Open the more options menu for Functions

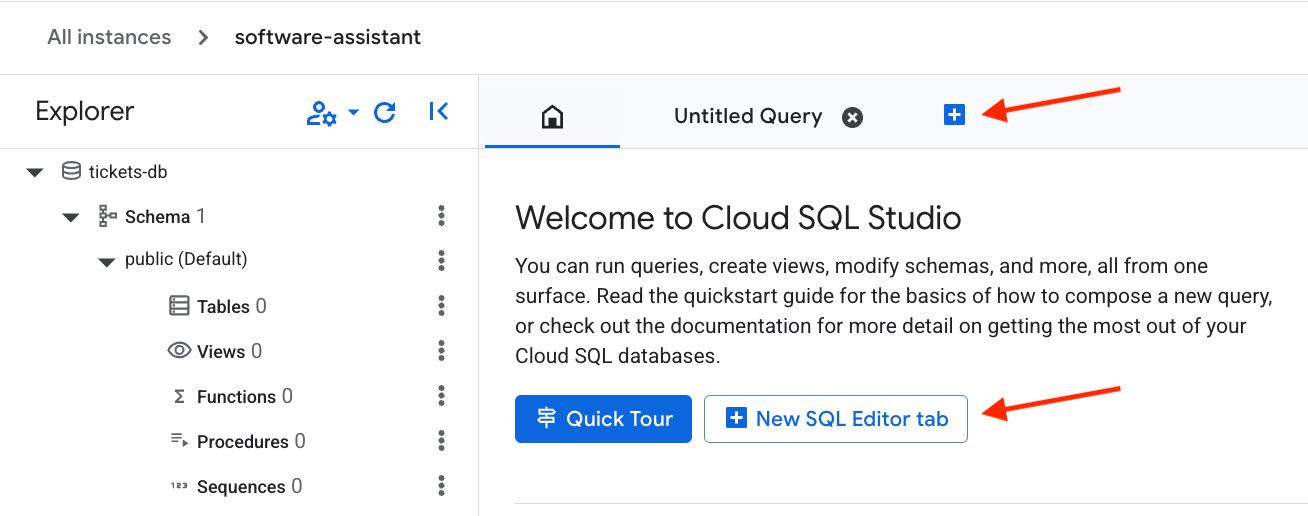click(x=441, y=397)
